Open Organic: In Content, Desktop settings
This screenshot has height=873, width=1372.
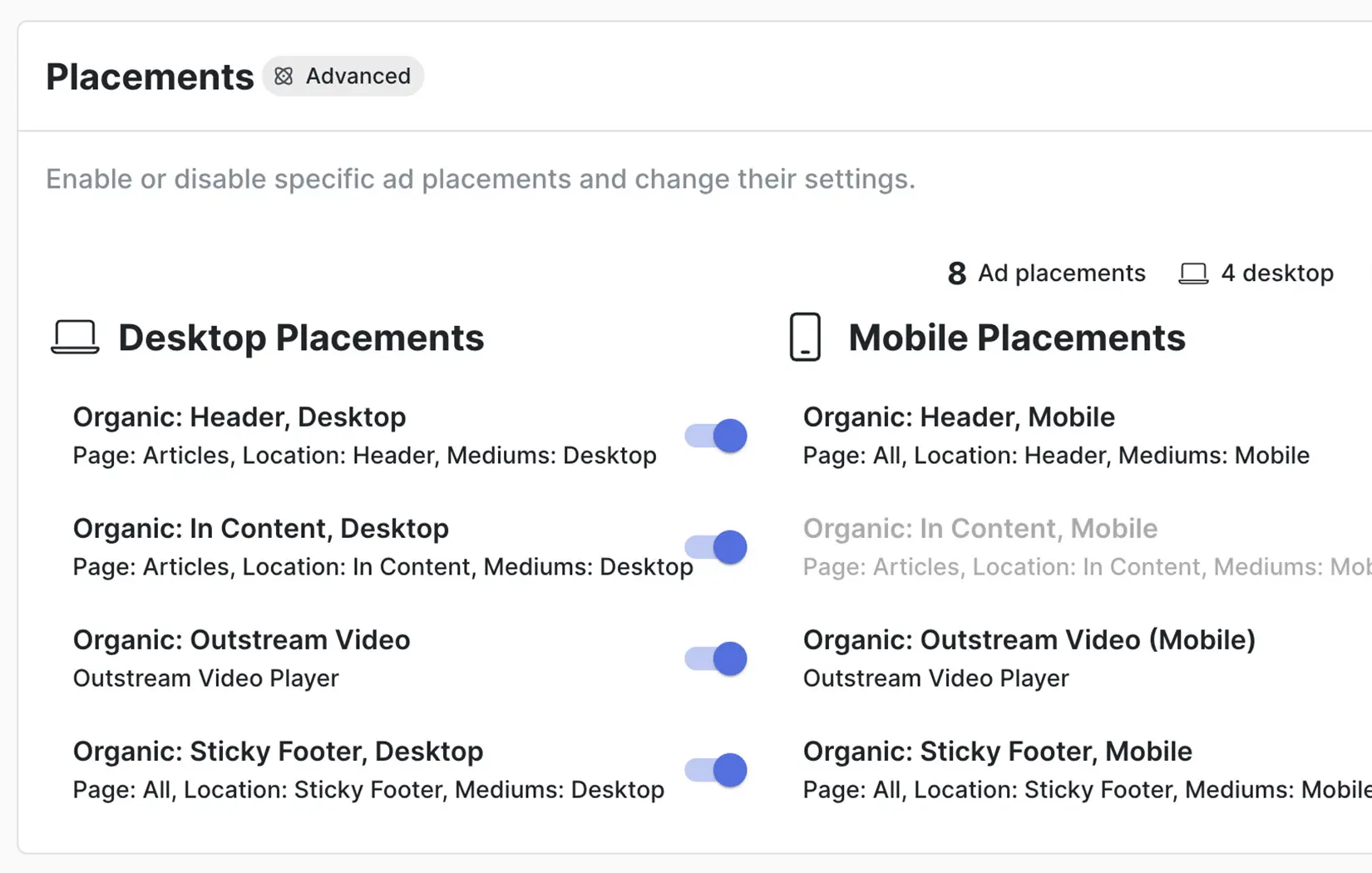coord(261,529)
